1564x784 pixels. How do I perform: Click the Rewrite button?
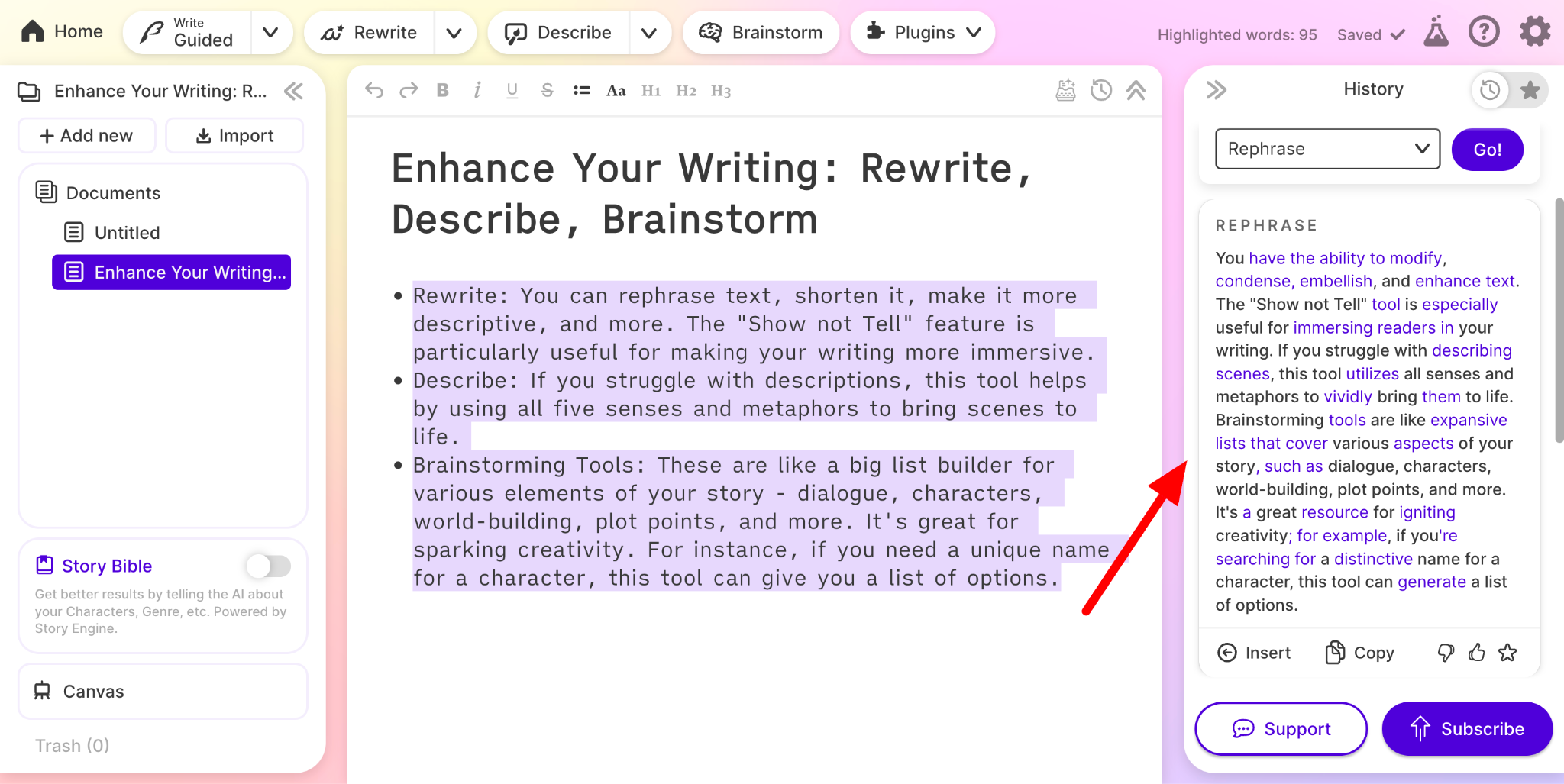[x=369, y=33]
